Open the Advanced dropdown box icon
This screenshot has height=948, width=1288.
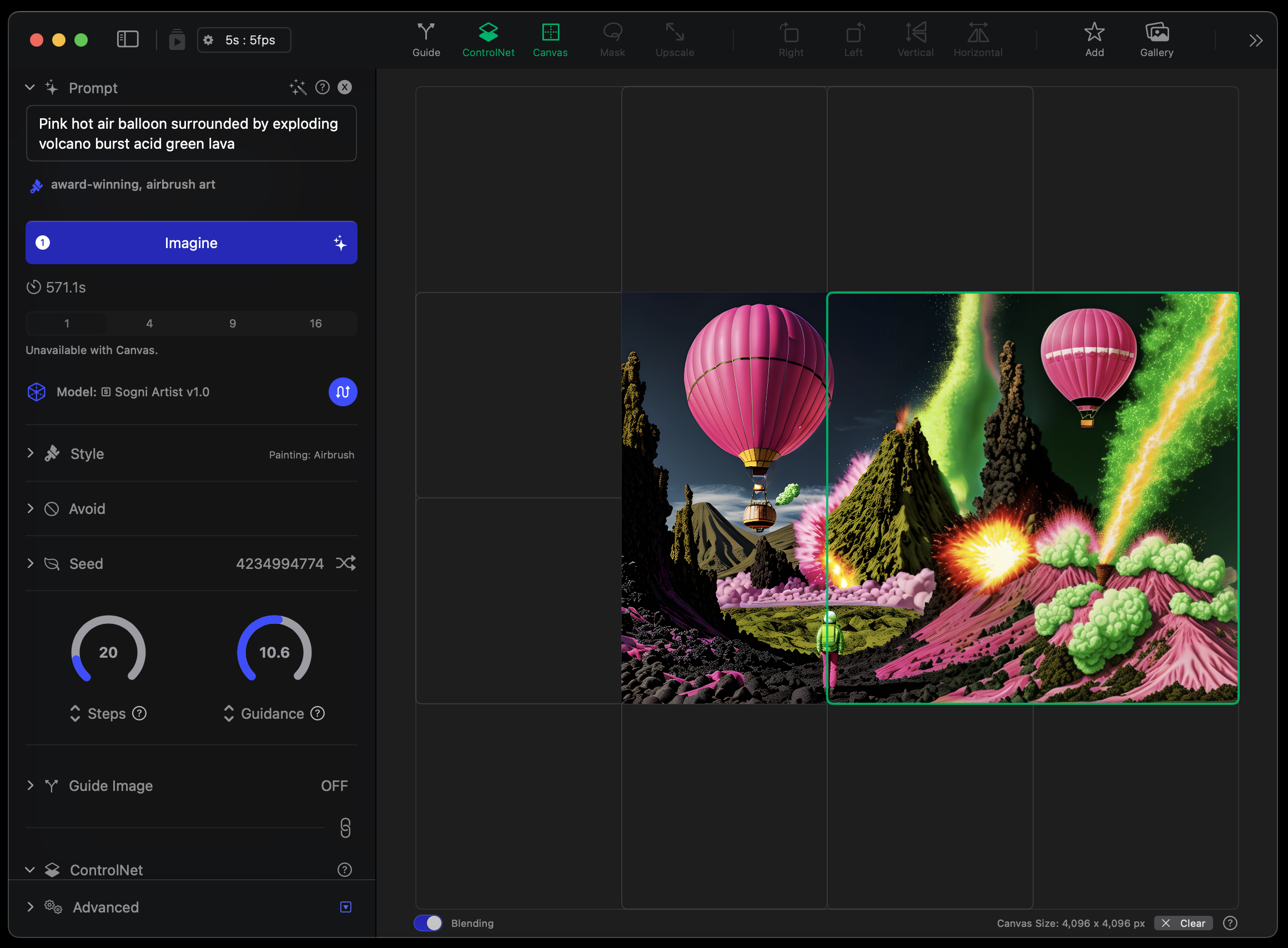(x=345, y=907)
